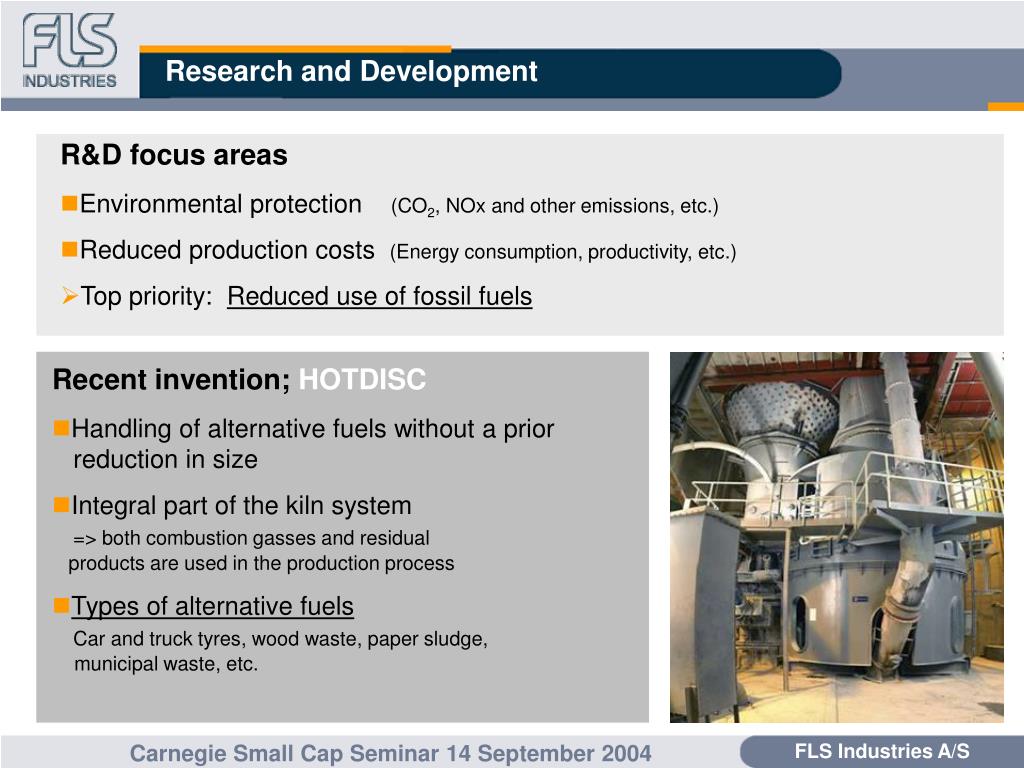This screenshot has height=768, width=1024.
Task: Click the white HOTDISC word
Action: pyautogui.click(x=362, y=379)
